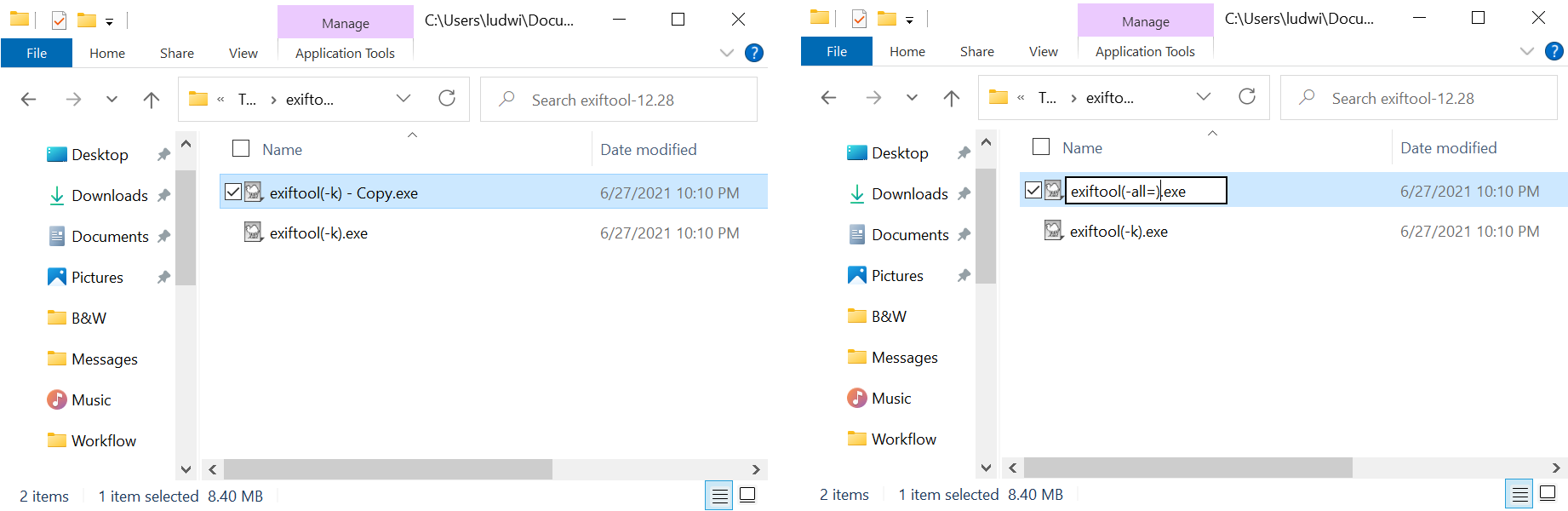Tick the select-all checkbox in the left window's header
1568x511 pixels.
(241, 149)
